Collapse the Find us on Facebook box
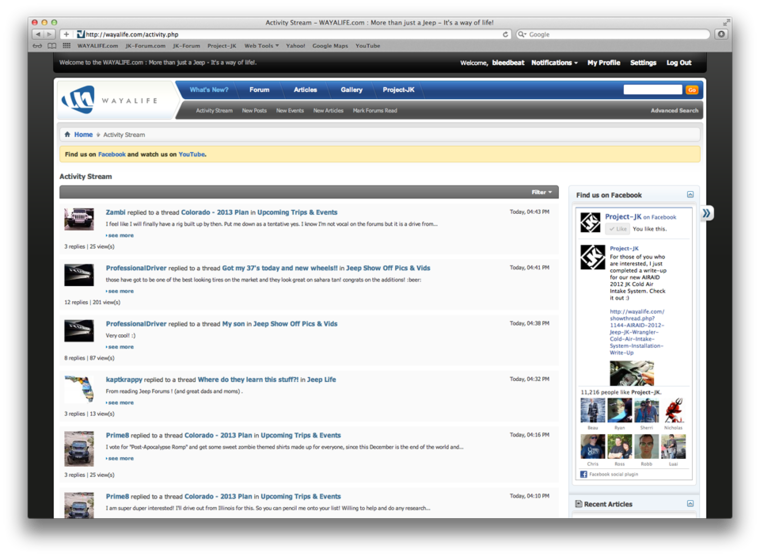The image size is (760, 557). coord(690,195)
